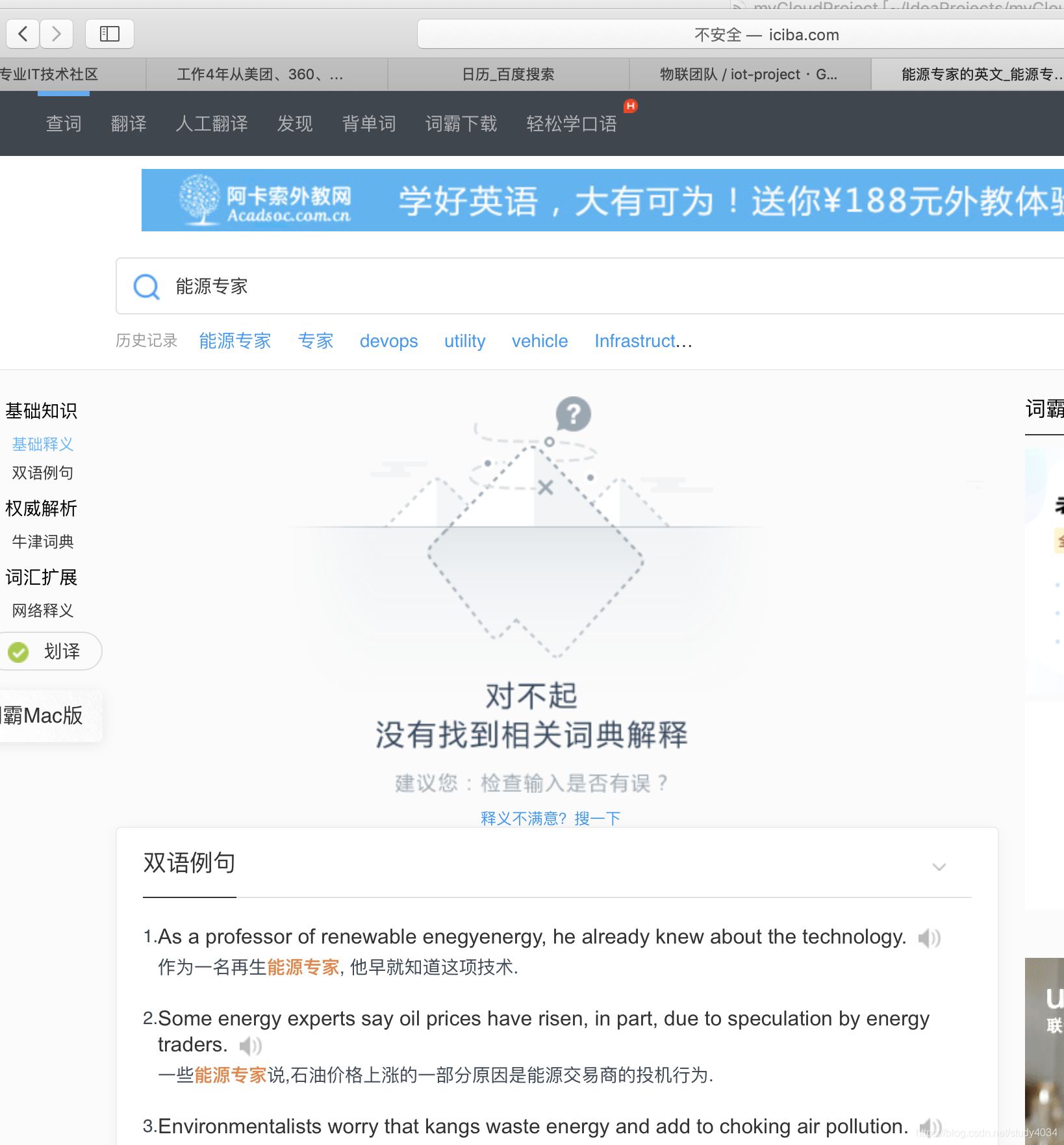Collapse the 双语例句 section chevron
The height and width of the screenshot is (1145, 1064).
(x=939, y=867)
